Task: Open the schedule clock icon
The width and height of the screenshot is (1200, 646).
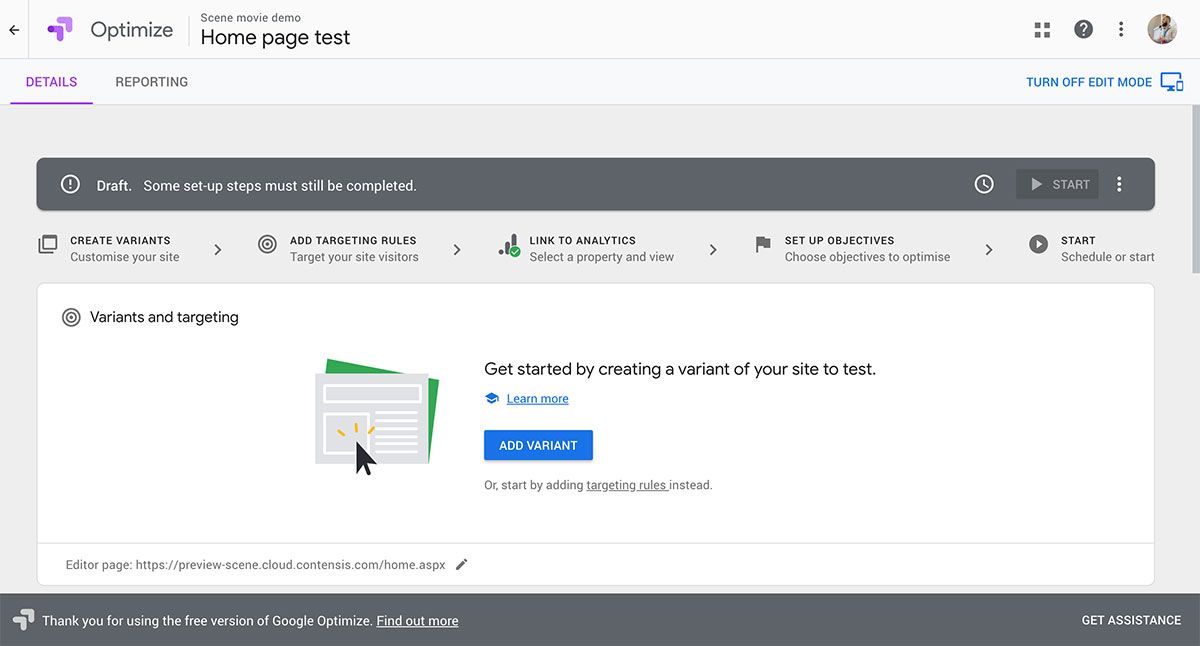Action: click(984, 184)
